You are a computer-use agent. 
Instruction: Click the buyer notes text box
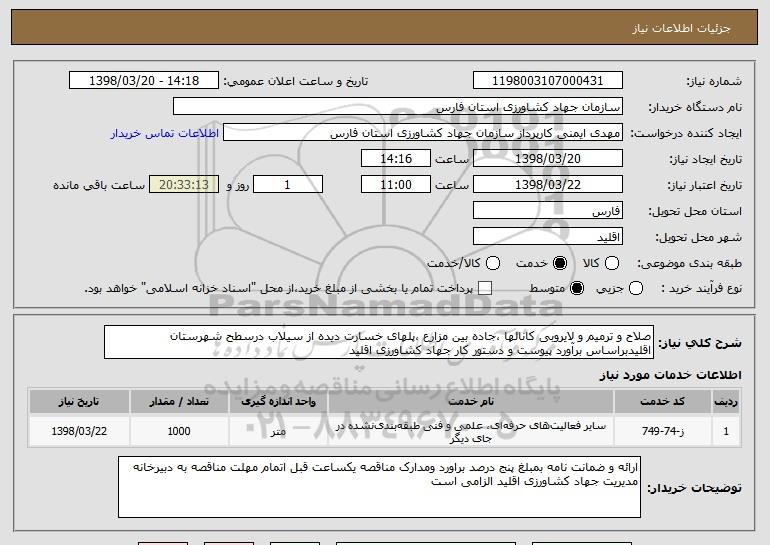pos(379,487)
